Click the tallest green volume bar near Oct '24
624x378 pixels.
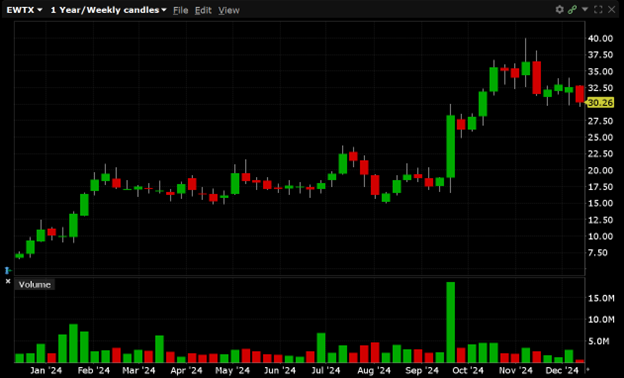450,322
